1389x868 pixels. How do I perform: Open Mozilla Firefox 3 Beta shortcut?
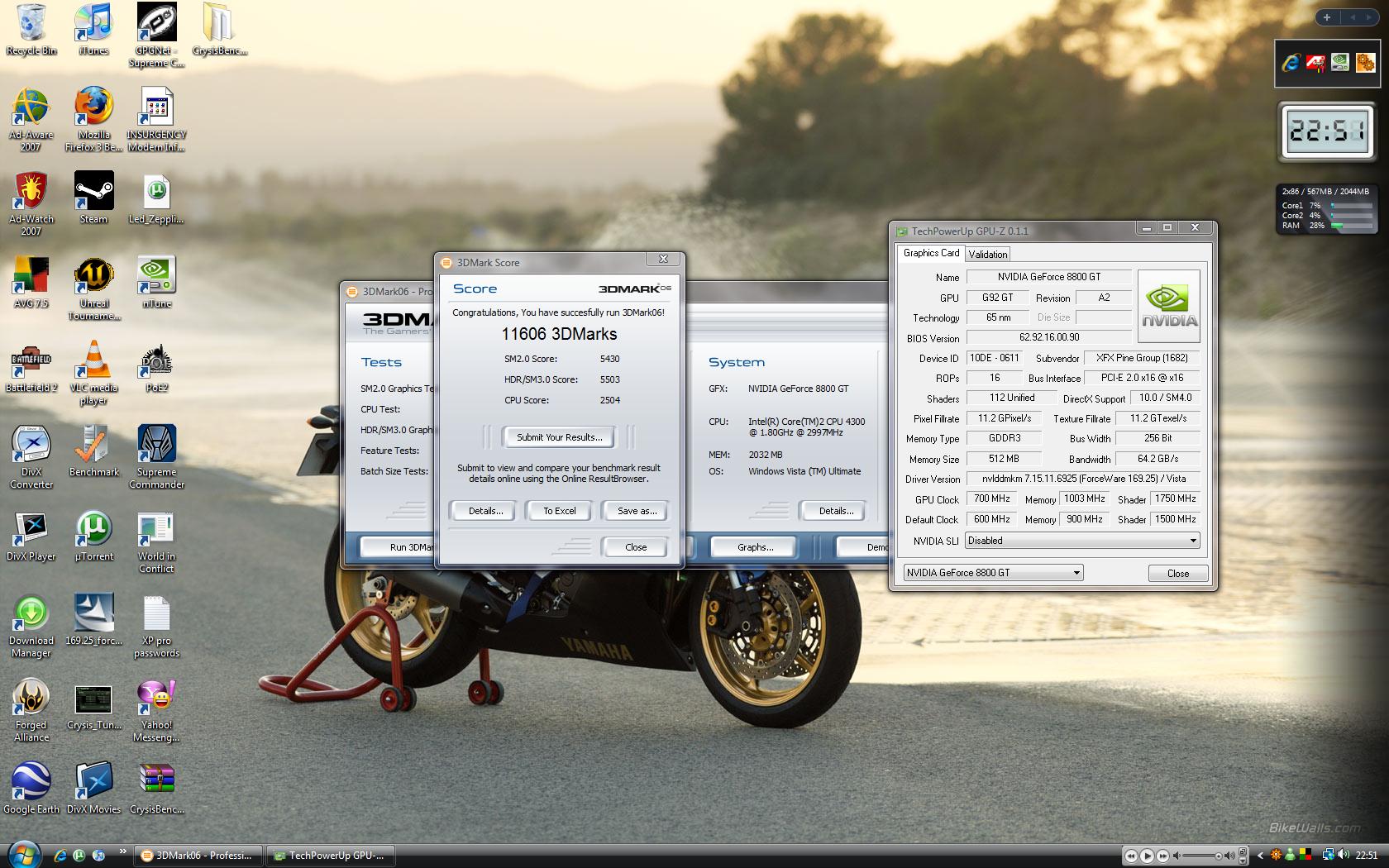[93, 118]
